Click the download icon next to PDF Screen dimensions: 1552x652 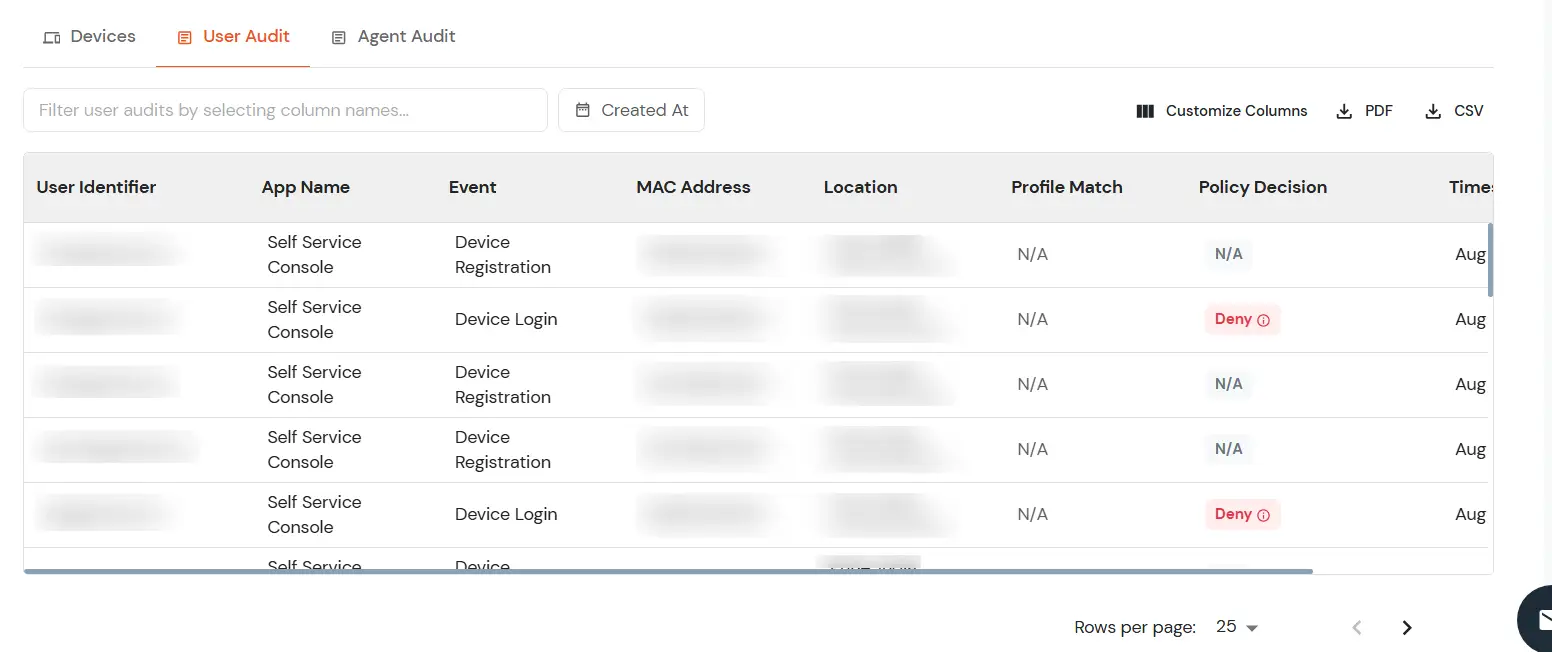[1345, 111]
